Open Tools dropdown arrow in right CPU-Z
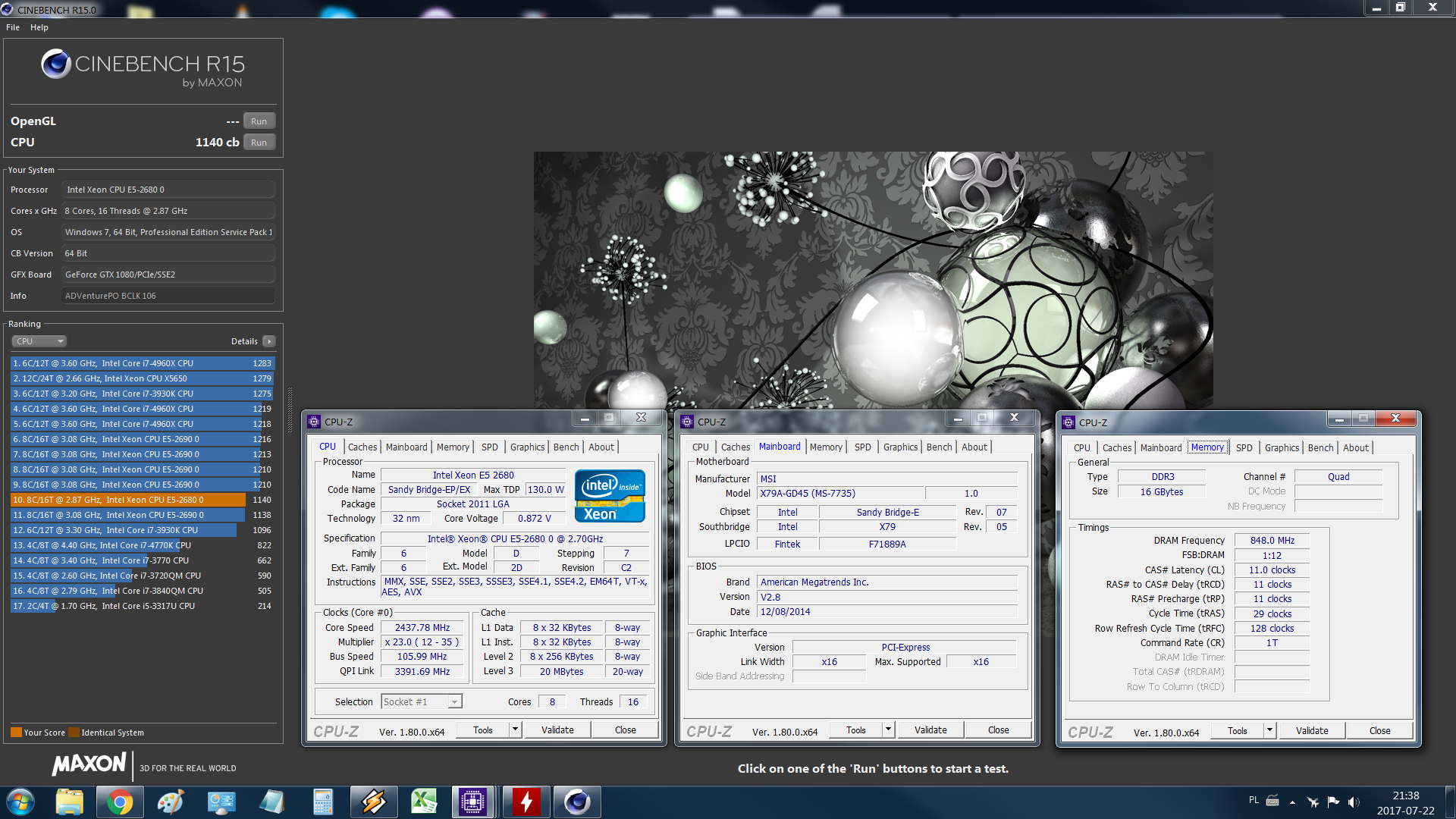 [1269, 730]
